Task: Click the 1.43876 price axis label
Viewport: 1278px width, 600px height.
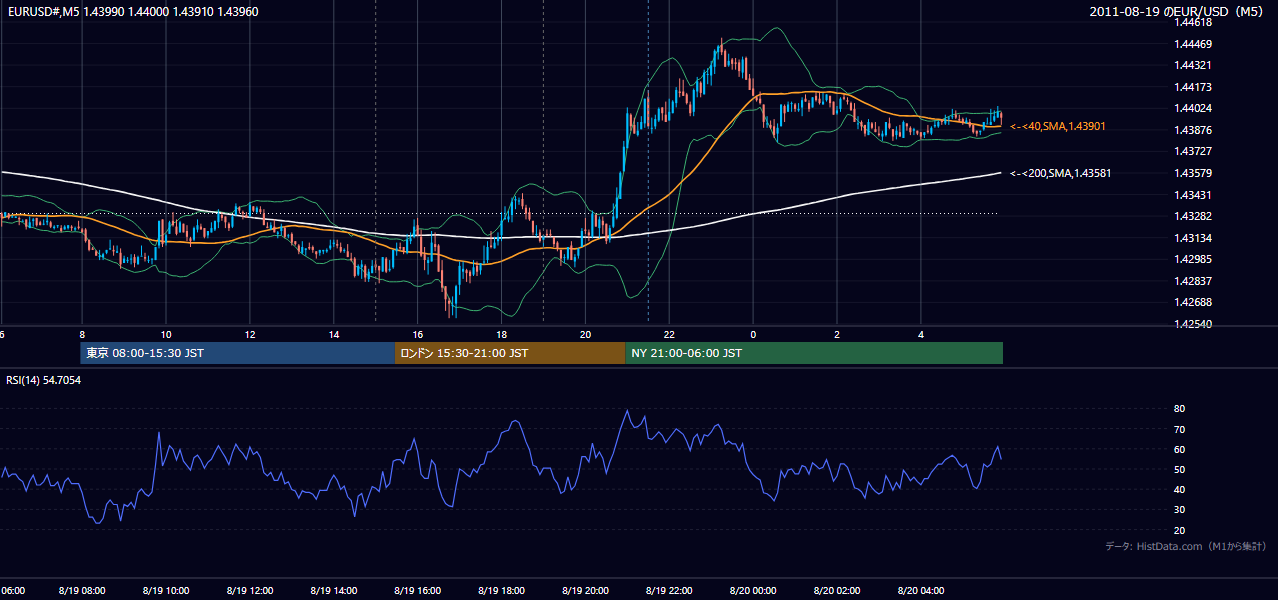Action: (x=1193, y=130)
